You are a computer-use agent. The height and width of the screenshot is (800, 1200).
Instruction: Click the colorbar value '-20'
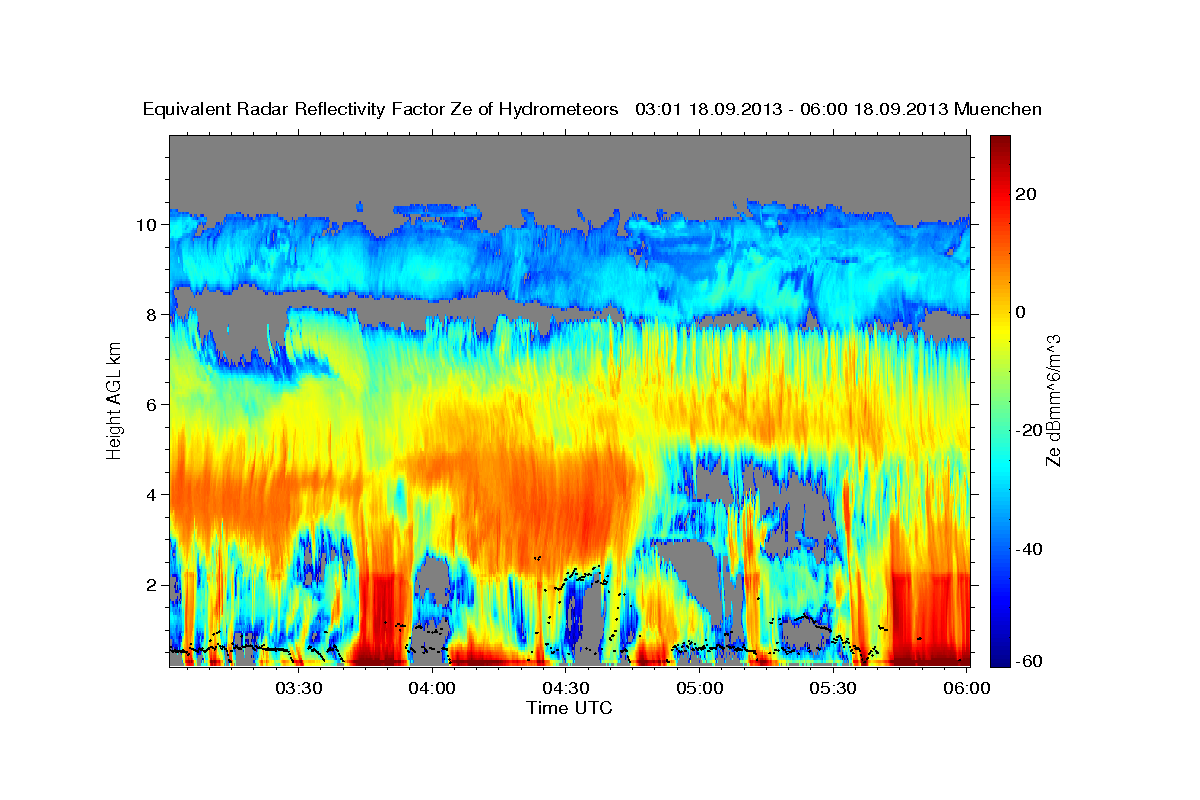click(1030, 430)
